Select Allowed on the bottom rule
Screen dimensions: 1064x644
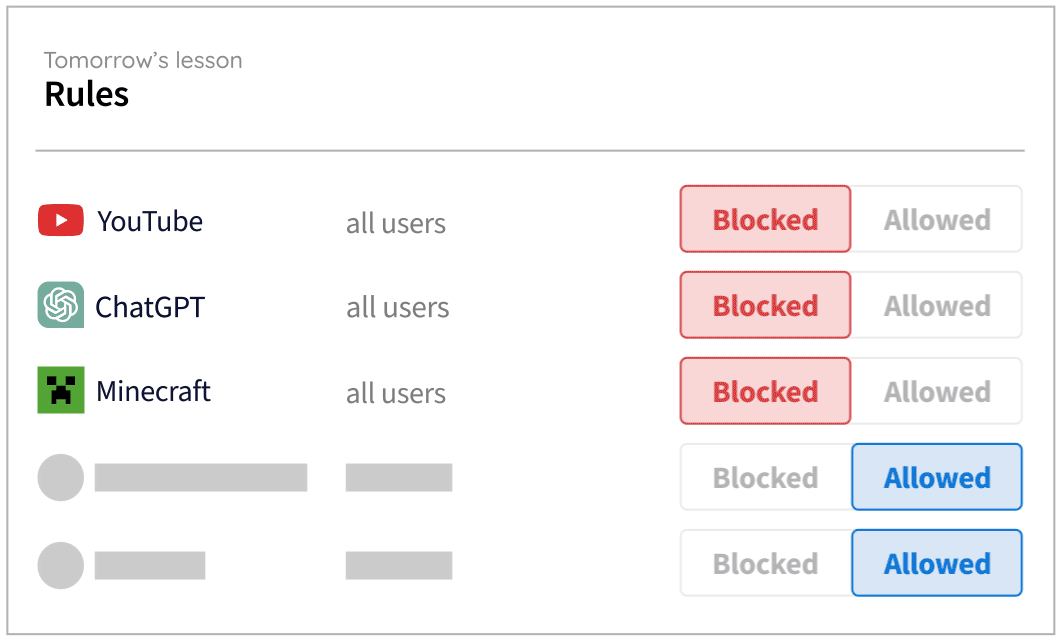click(x=936, y=563)
